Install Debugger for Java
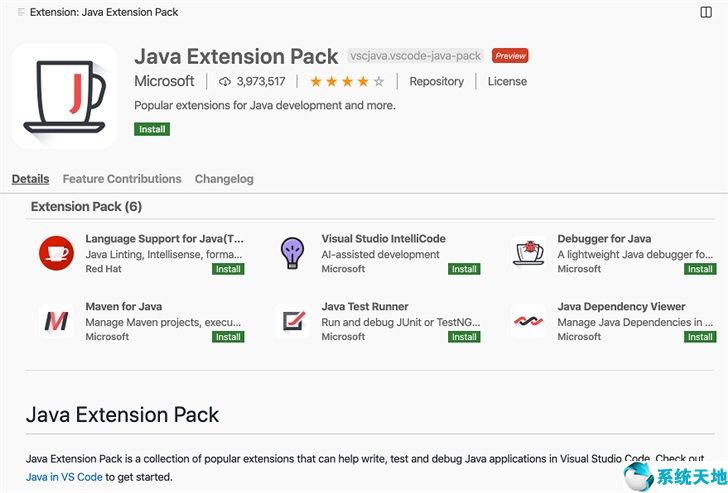 [700, 269]
